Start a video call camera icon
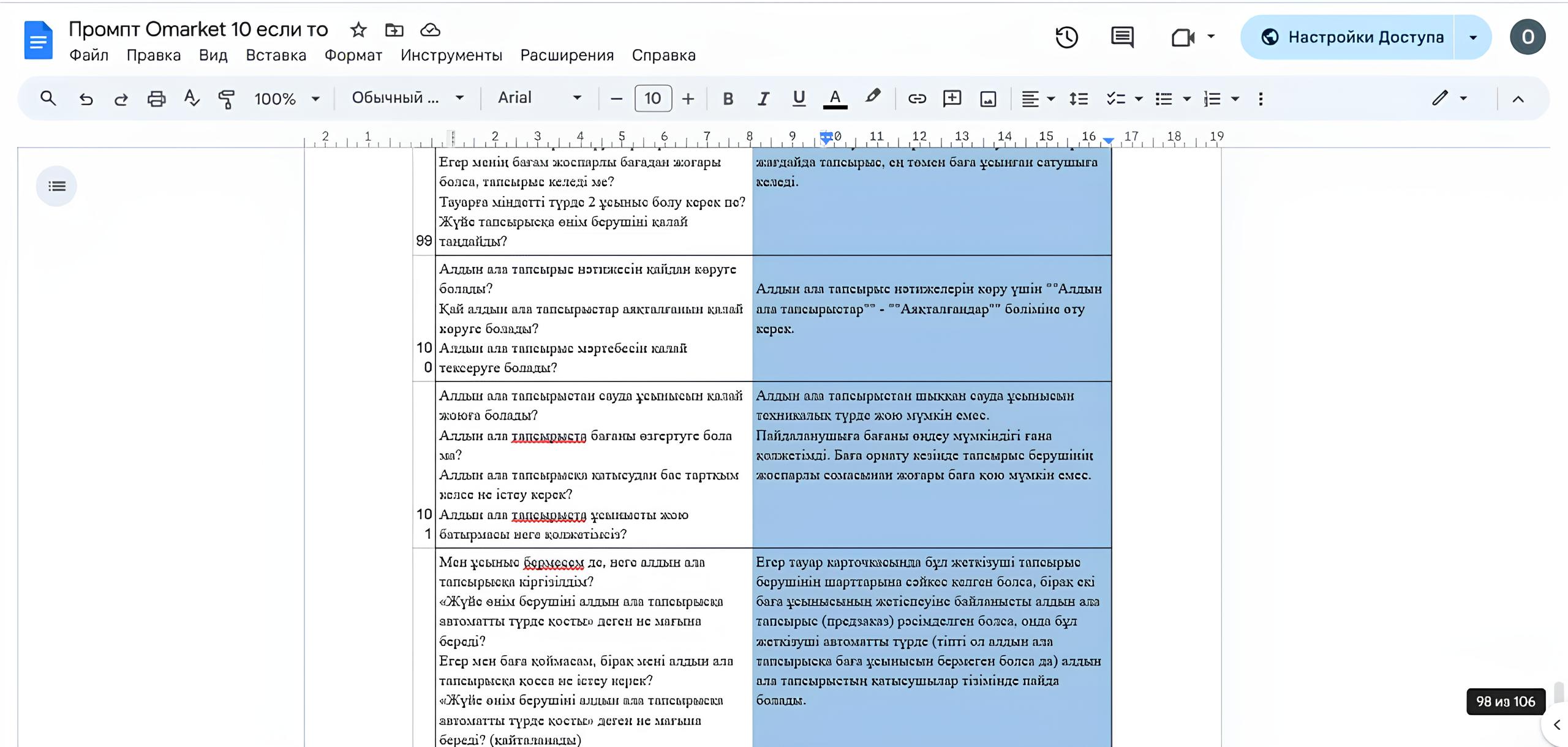Image resolution: width=1568 pixels, height=747 pixels. coord(1183,37)
